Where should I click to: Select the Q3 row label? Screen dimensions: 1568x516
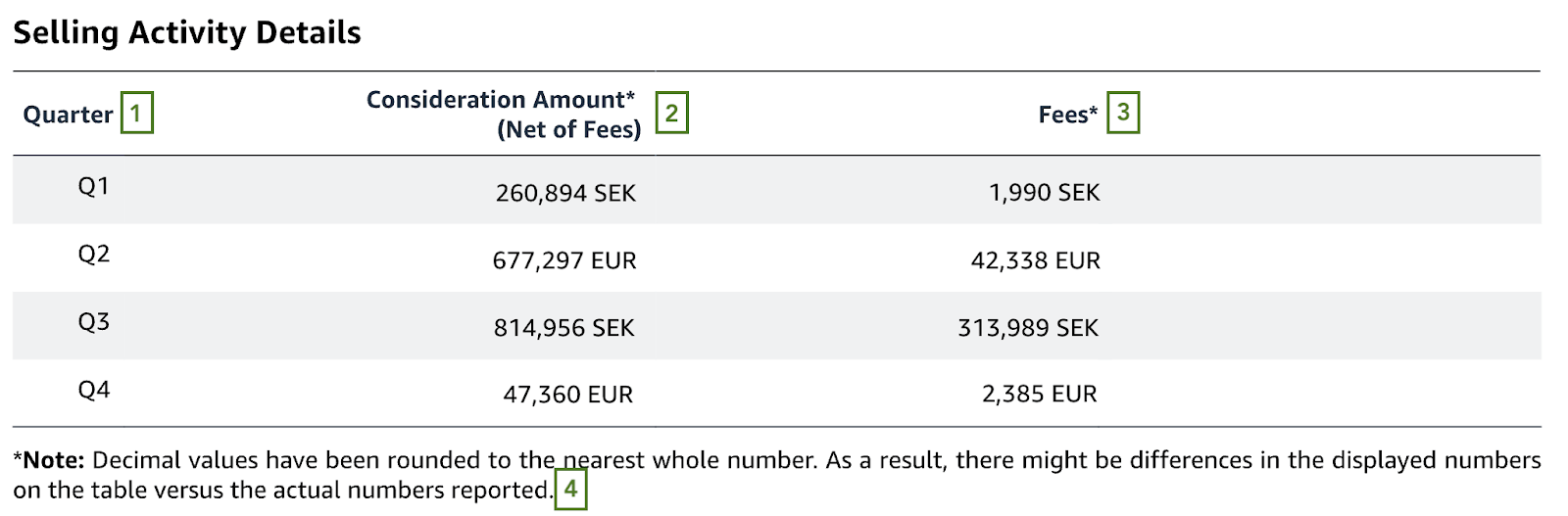94,322
